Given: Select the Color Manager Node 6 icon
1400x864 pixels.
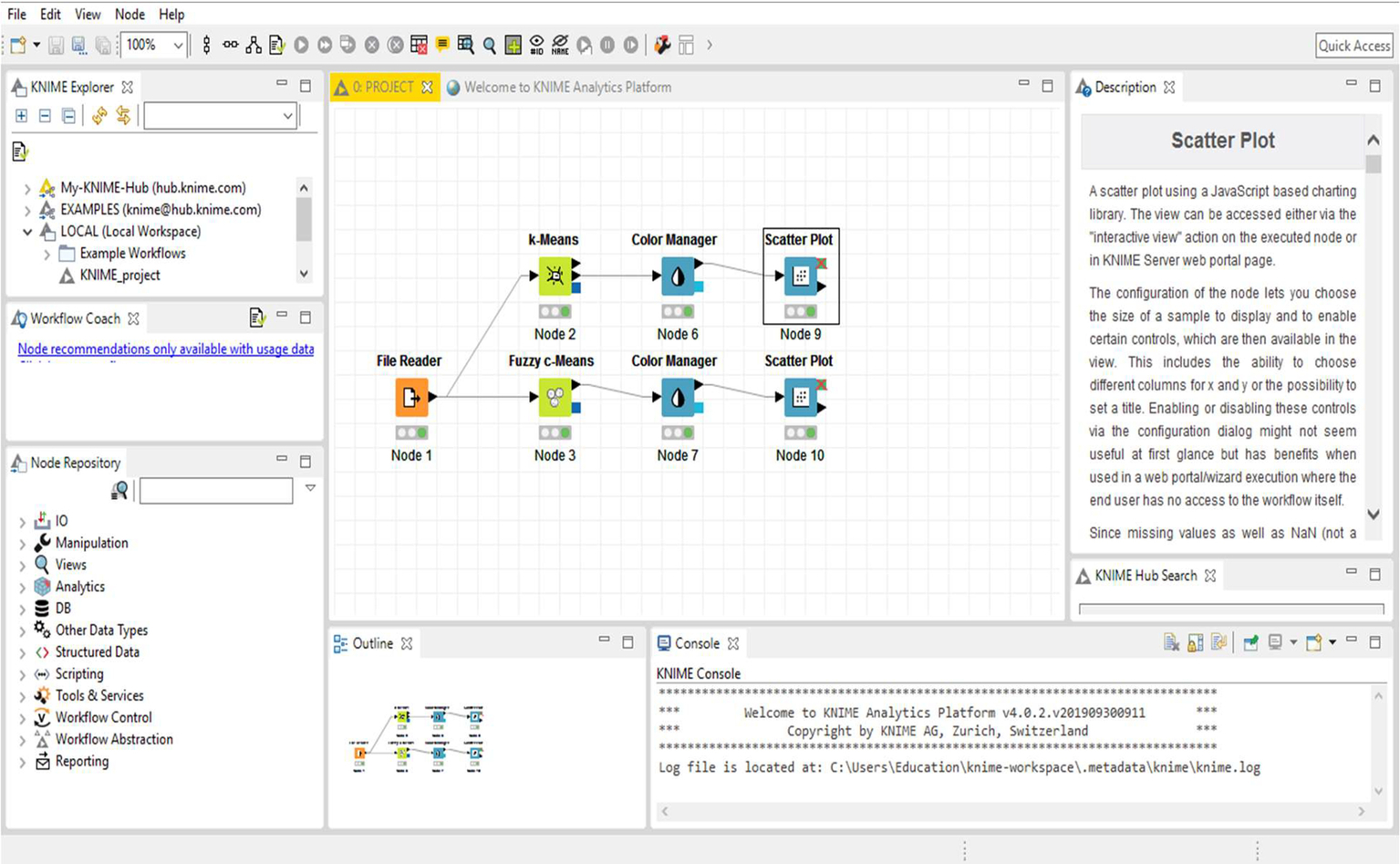Looking at the screenshot, I should [x=678, y=276].
